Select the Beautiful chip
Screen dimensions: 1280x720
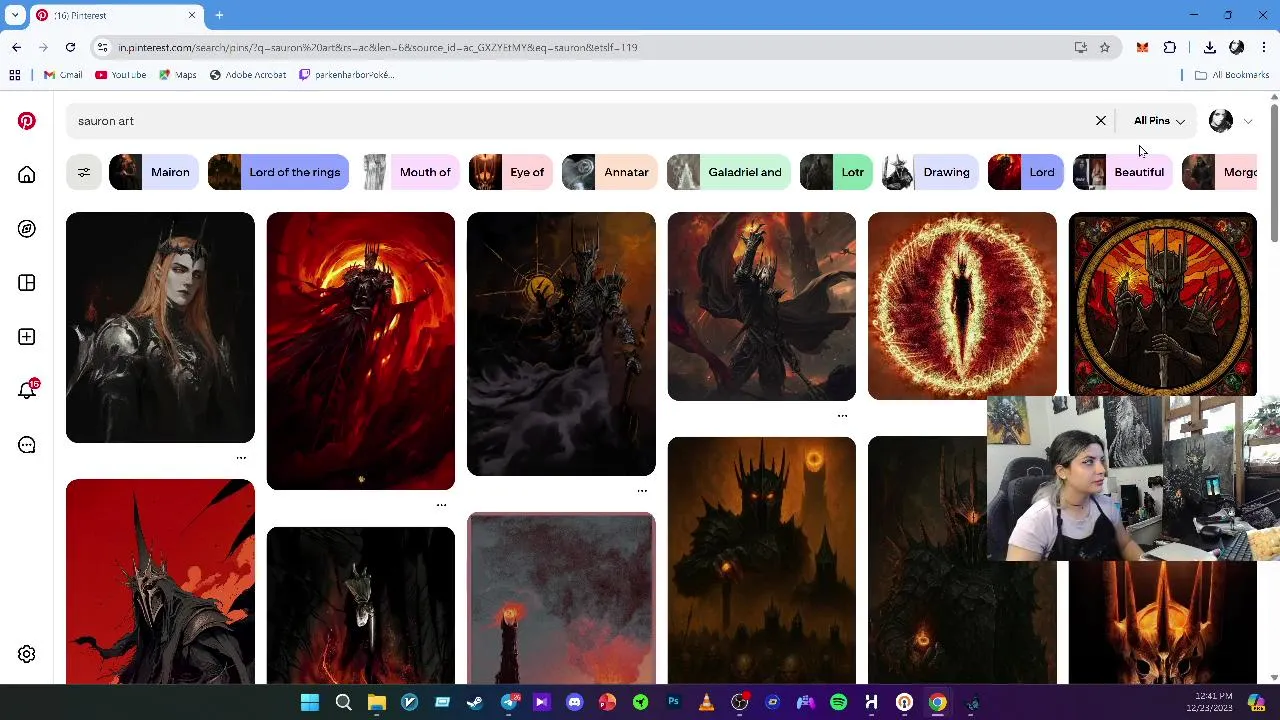(1122, 172)
